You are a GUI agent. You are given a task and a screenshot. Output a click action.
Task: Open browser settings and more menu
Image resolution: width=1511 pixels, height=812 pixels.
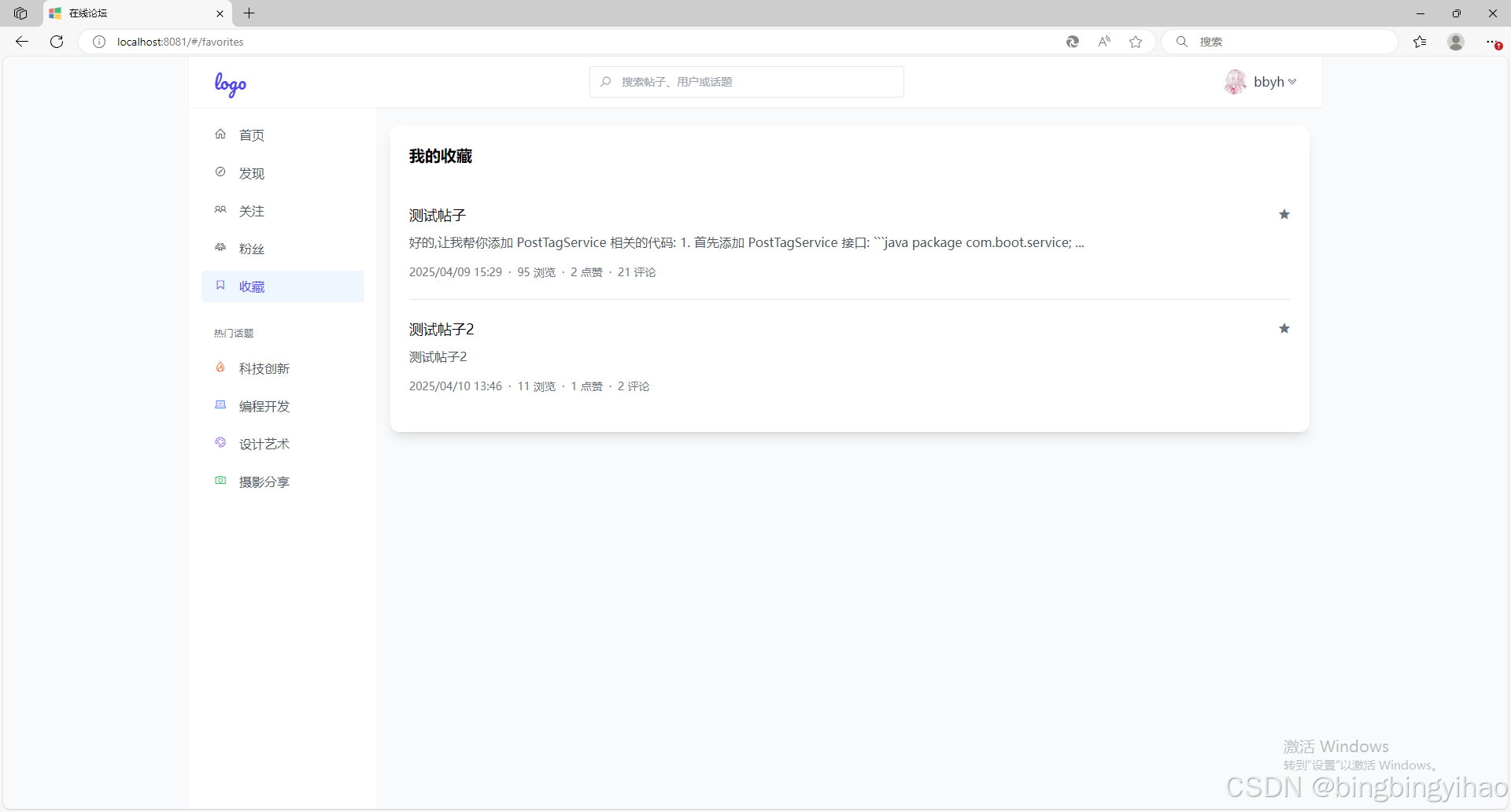(1492, 42)
